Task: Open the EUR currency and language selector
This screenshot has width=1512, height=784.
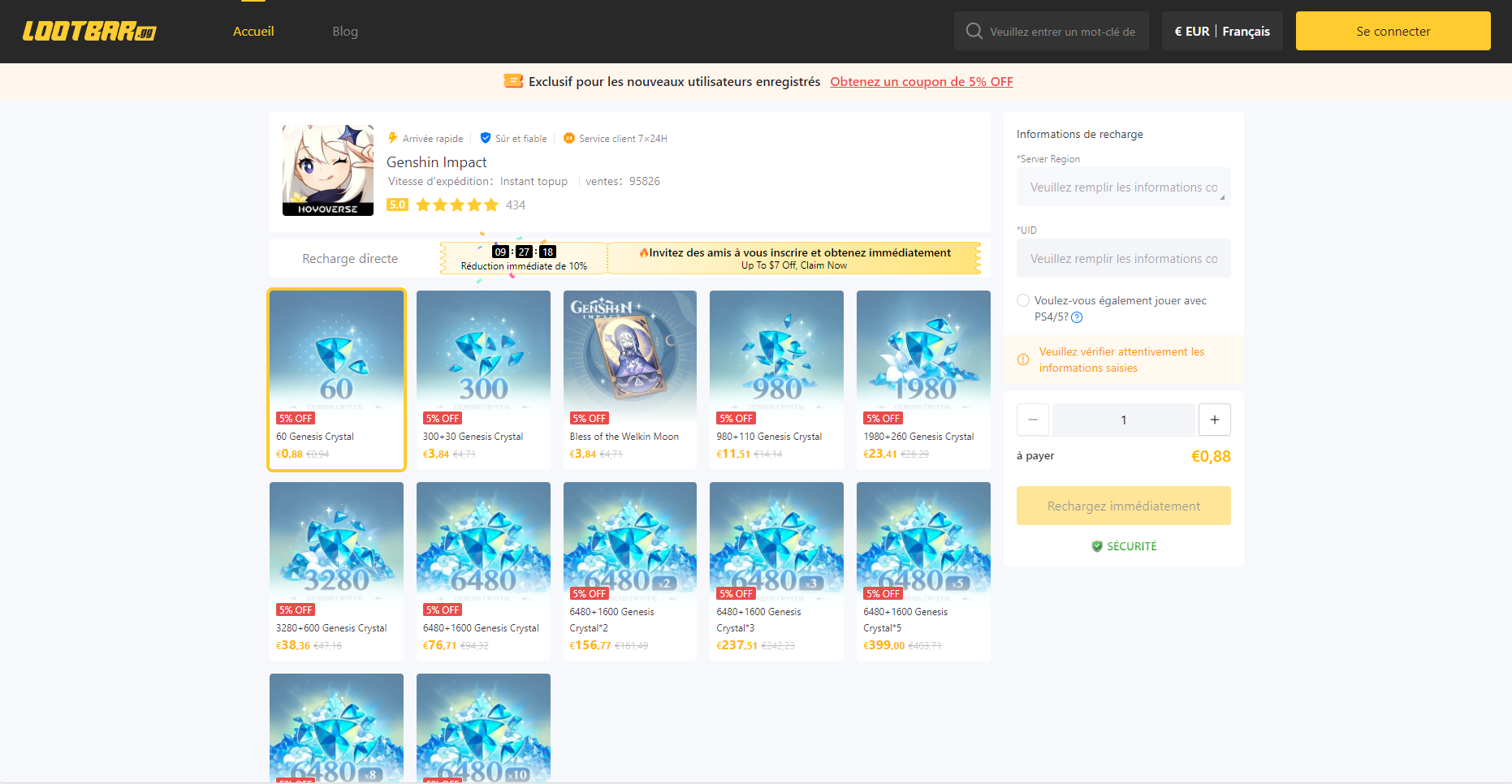Action: (x=1222, y=31)
